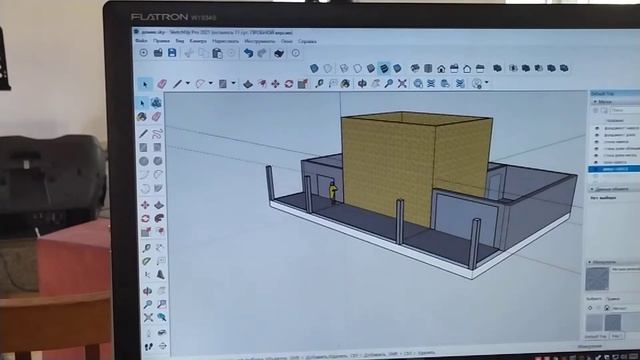This screenshot has width=640, height=360.
Task: Select the highlighted blue tag row
Action: click(x=614, y=169)
